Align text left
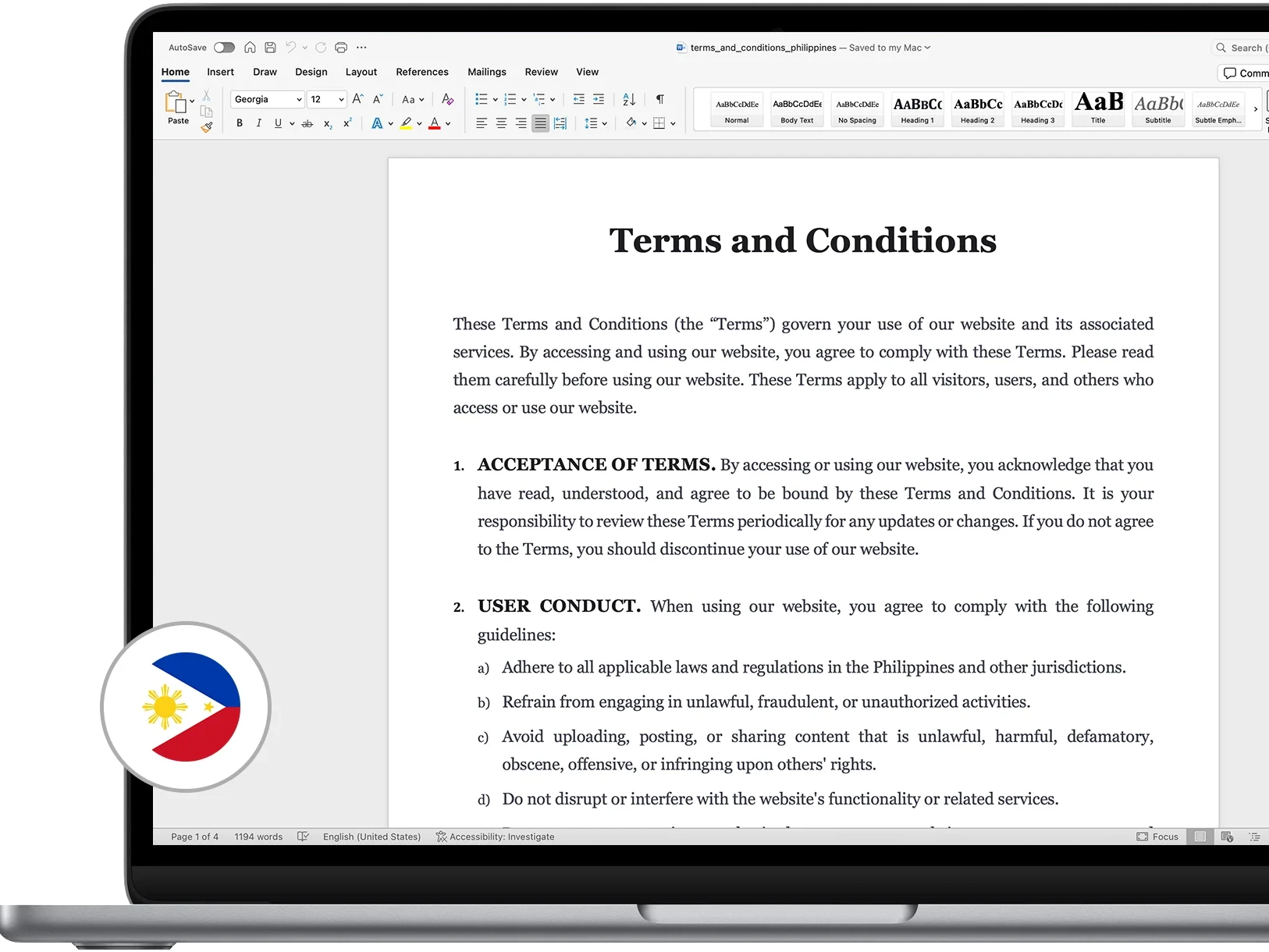 click(482, 123)
